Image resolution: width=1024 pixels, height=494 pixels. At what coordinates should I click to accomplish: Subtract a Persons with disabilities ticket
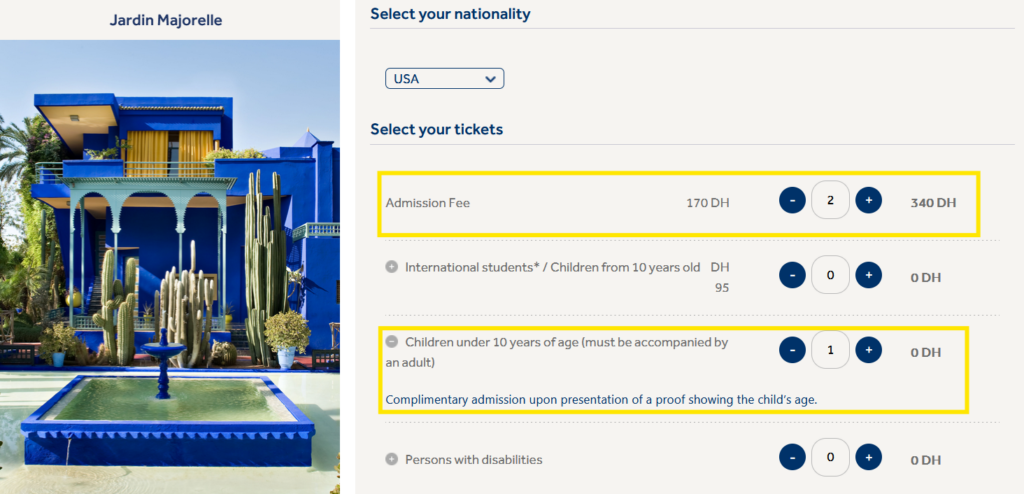(792, 458)
